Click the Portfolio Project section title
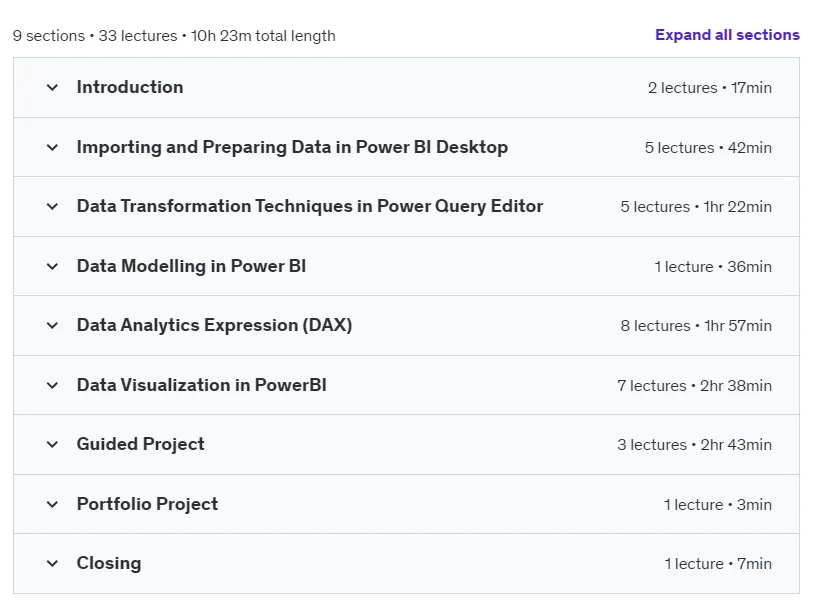Screen dimensions: 824x608 147,504
